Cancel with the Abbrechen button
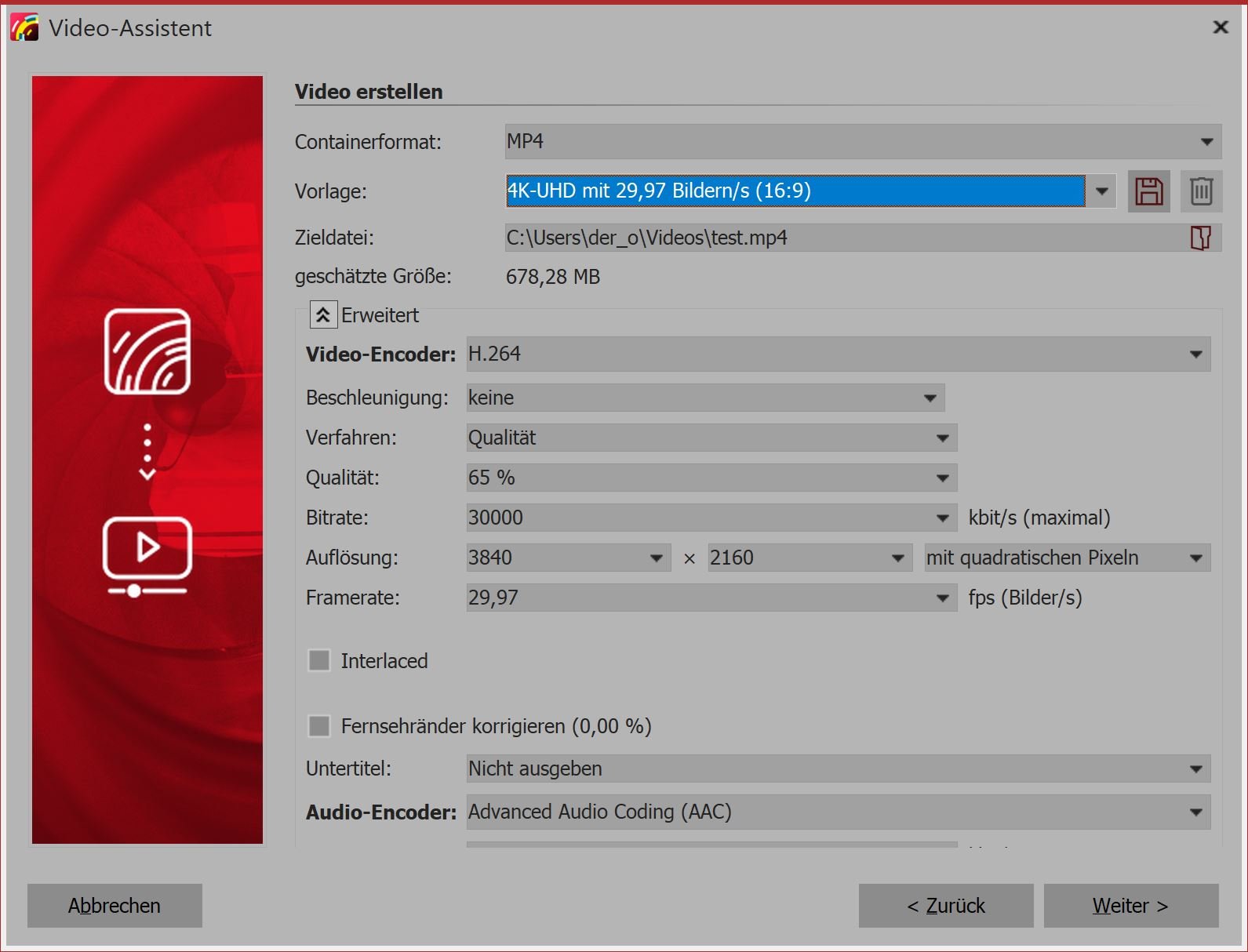 pos(115,906)
